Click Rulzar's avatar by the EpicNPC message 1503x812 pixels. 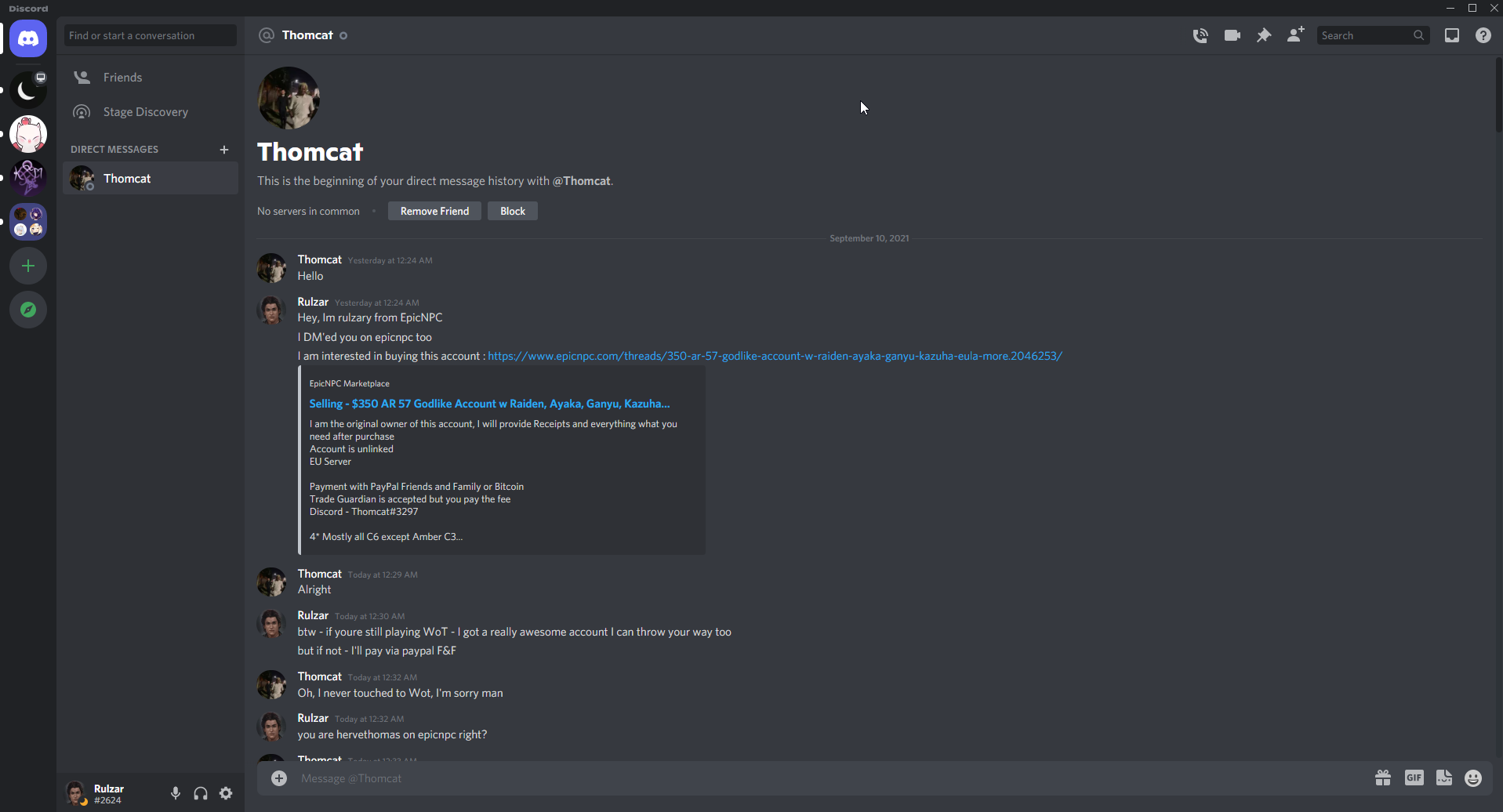tap(271, 310)
